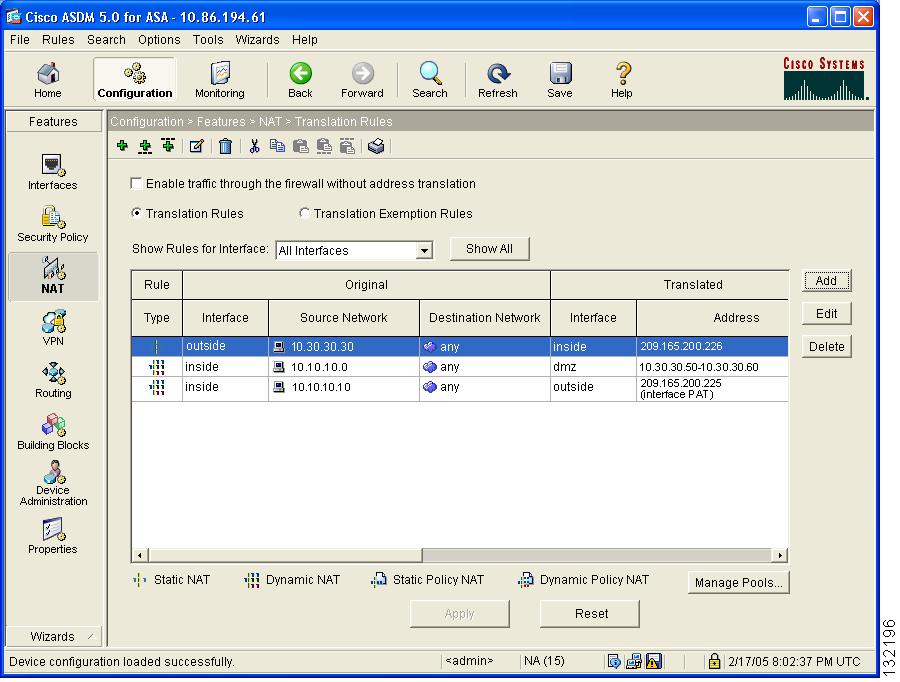Open the Properties feature

click(53, 536)
